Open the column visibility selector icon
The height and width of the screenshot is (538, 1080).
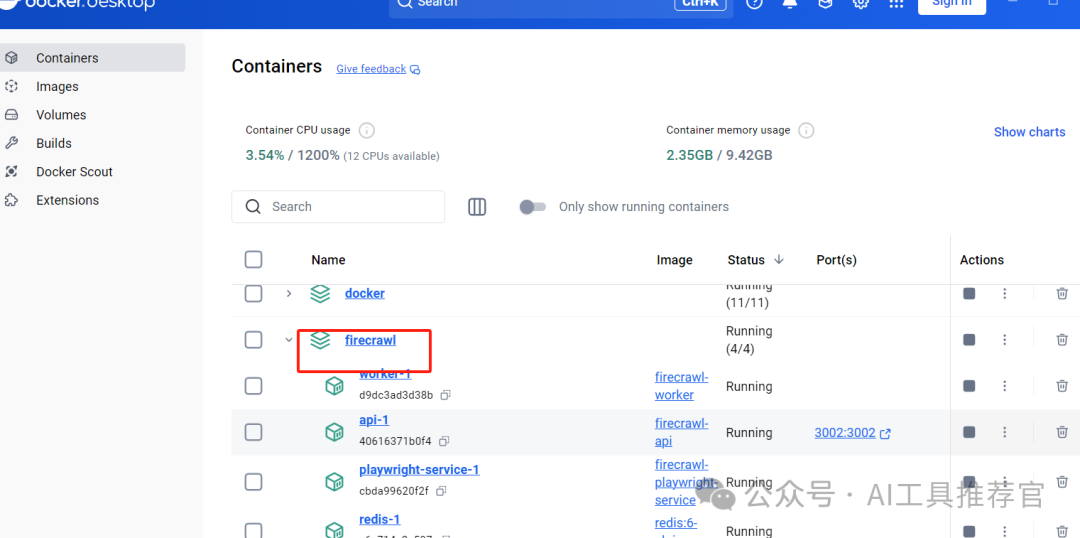[477, 207]
